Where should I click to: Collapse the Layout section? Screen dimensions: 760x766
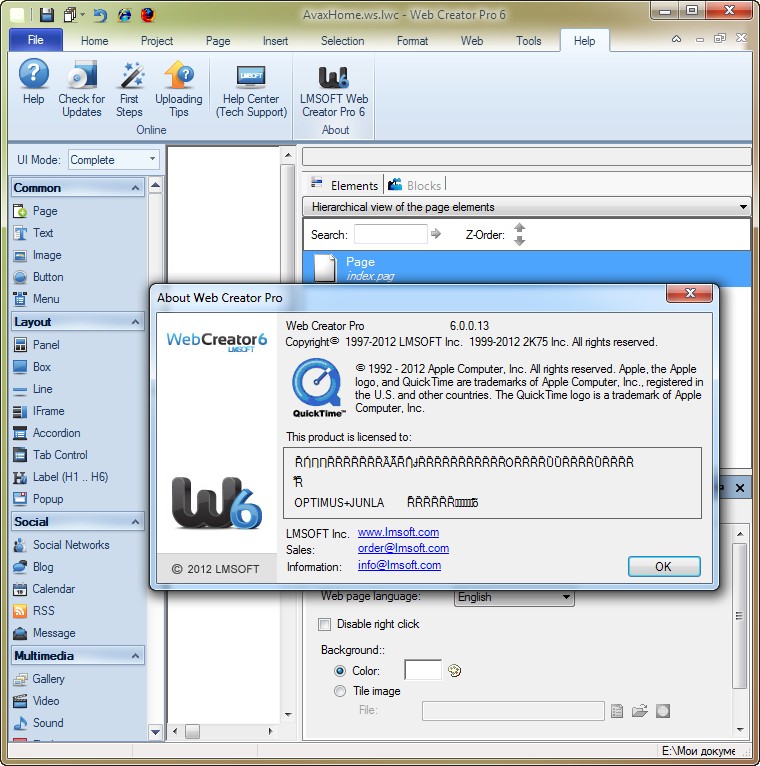click(135, 321)
